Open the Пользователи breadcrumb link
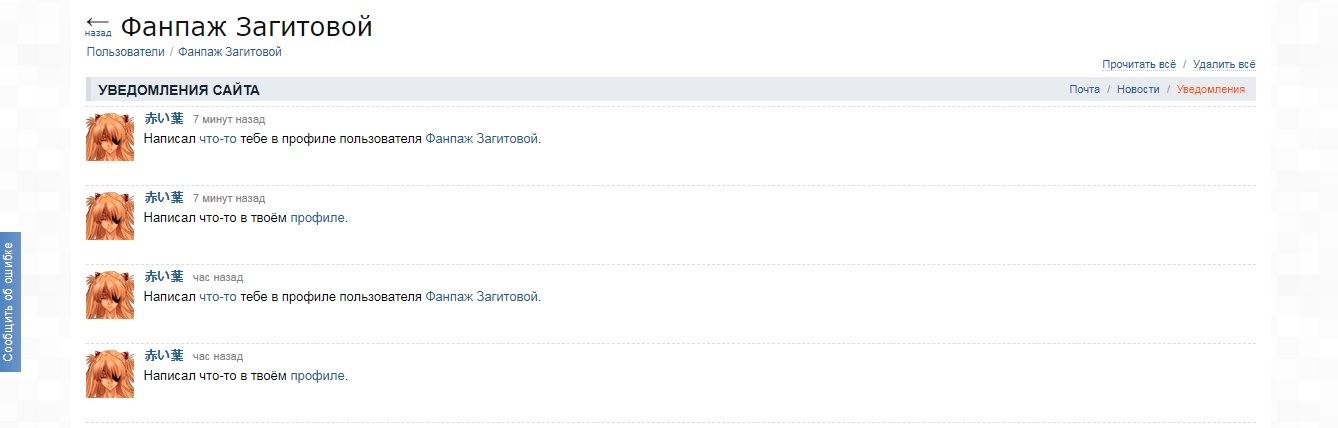The image size is (1338, 428). pyautogui.click(x=125, y=52)
